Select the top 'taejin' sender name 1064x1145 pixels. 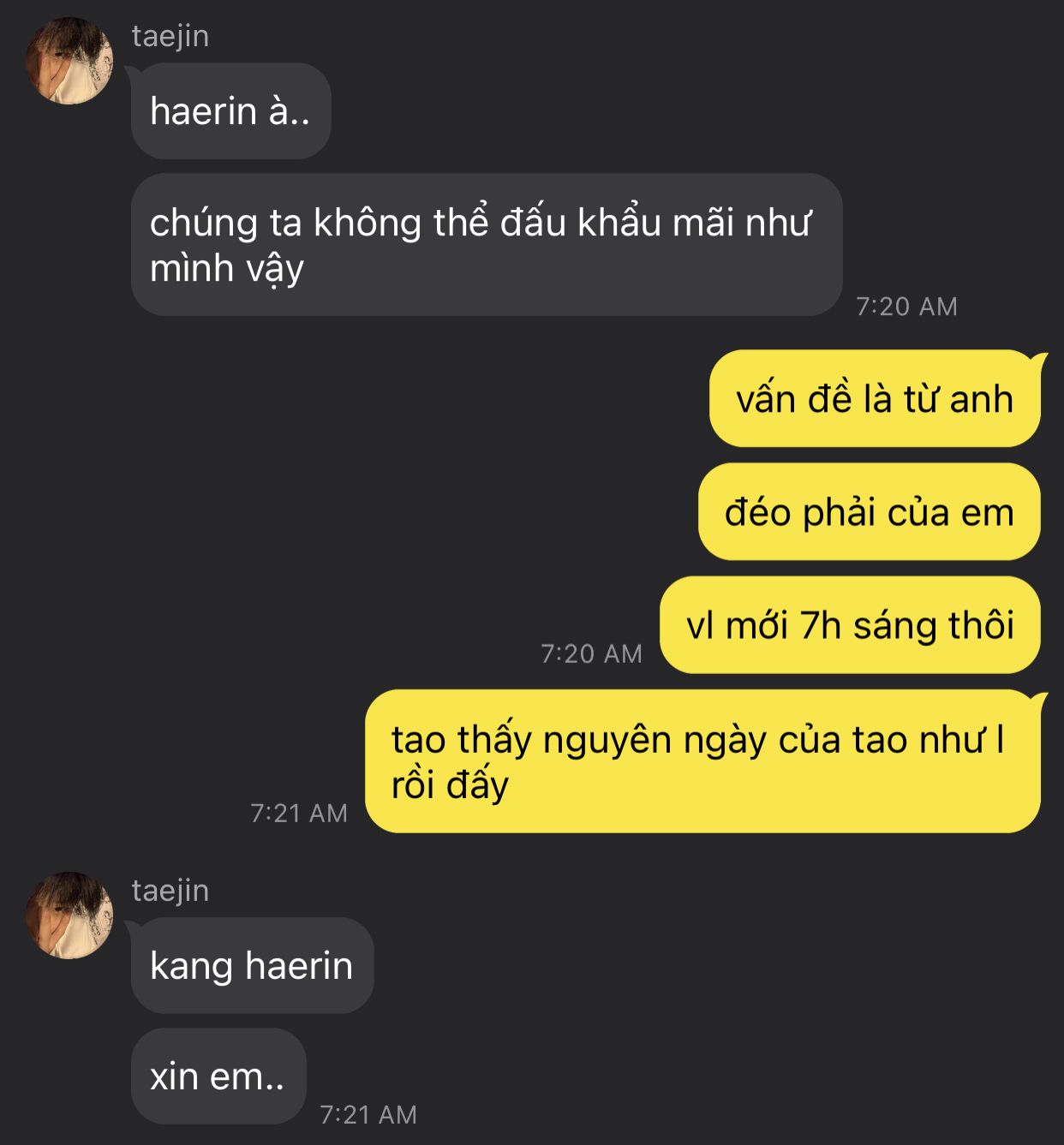[170, 36]
